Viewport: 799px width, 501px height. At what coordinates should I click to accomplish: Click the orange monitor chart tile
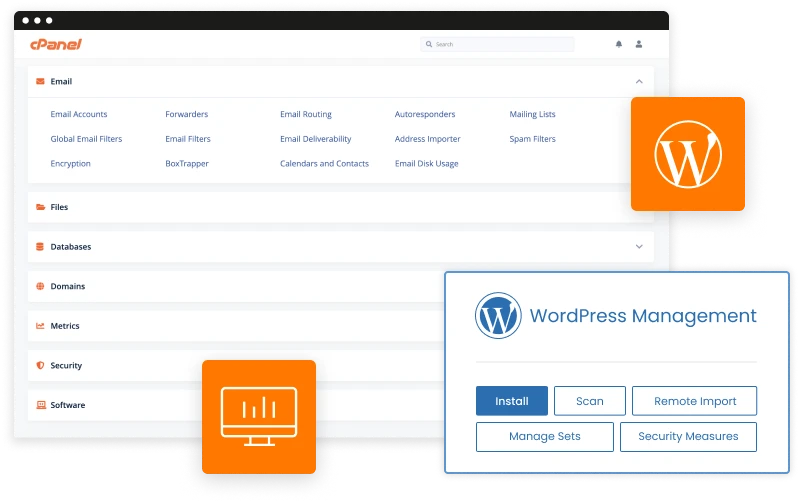tap(259, 417)
